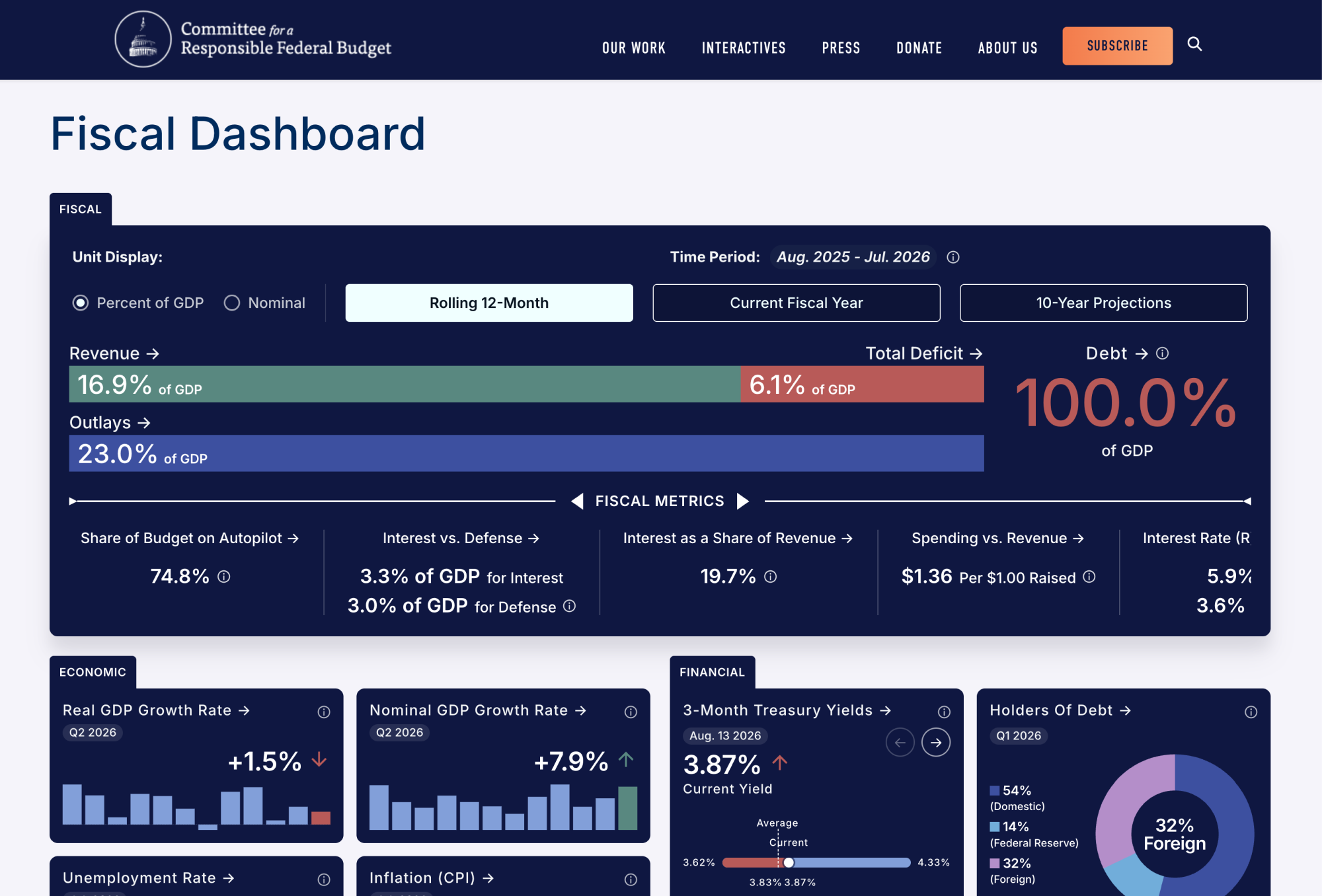1322x896 pixels.
Task: Switch to 10-Year Projections view
Action: click(x=1104, y=303)
